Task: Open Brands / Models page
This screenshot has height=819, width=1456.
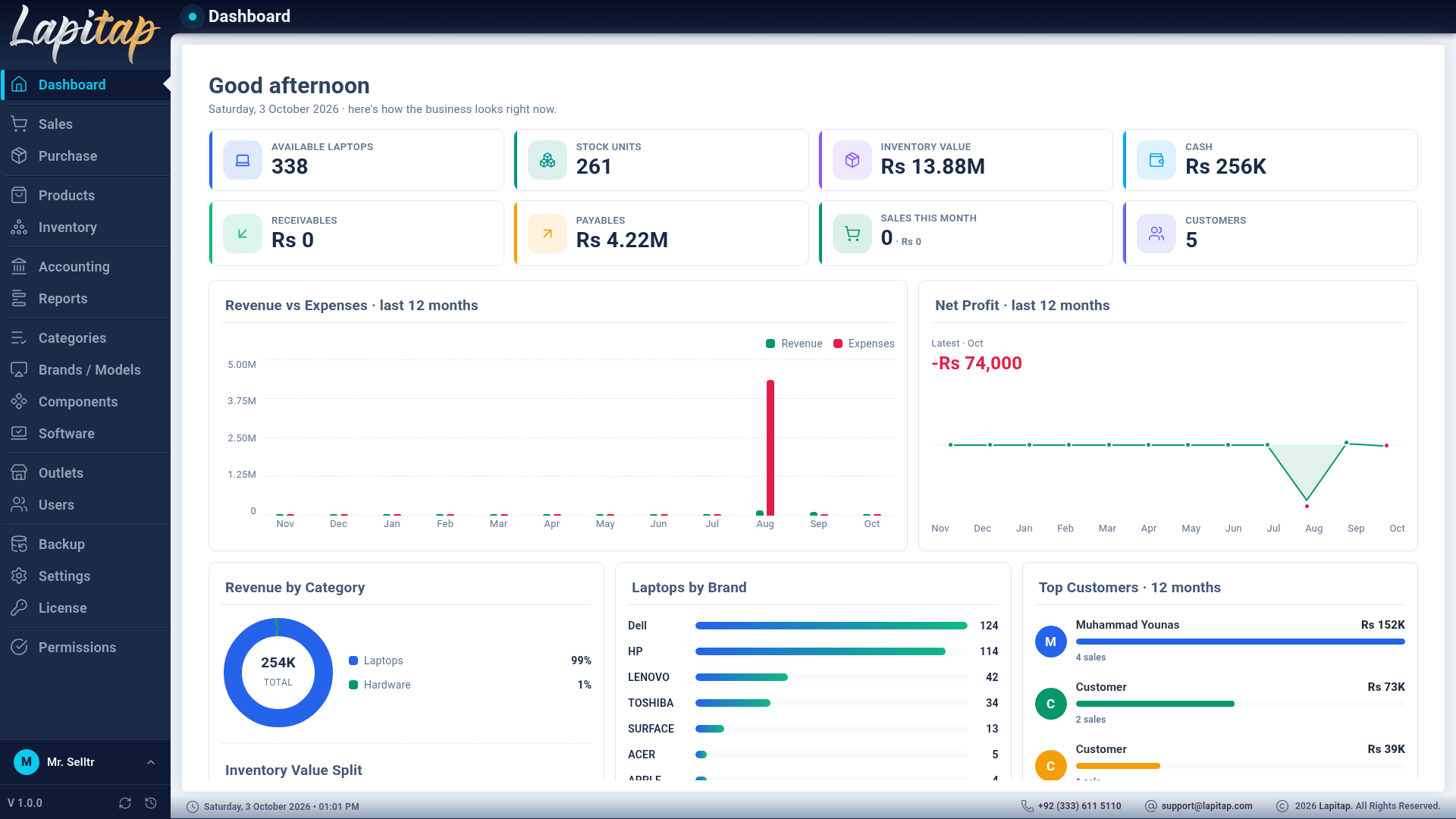Action: click(85, 369)
